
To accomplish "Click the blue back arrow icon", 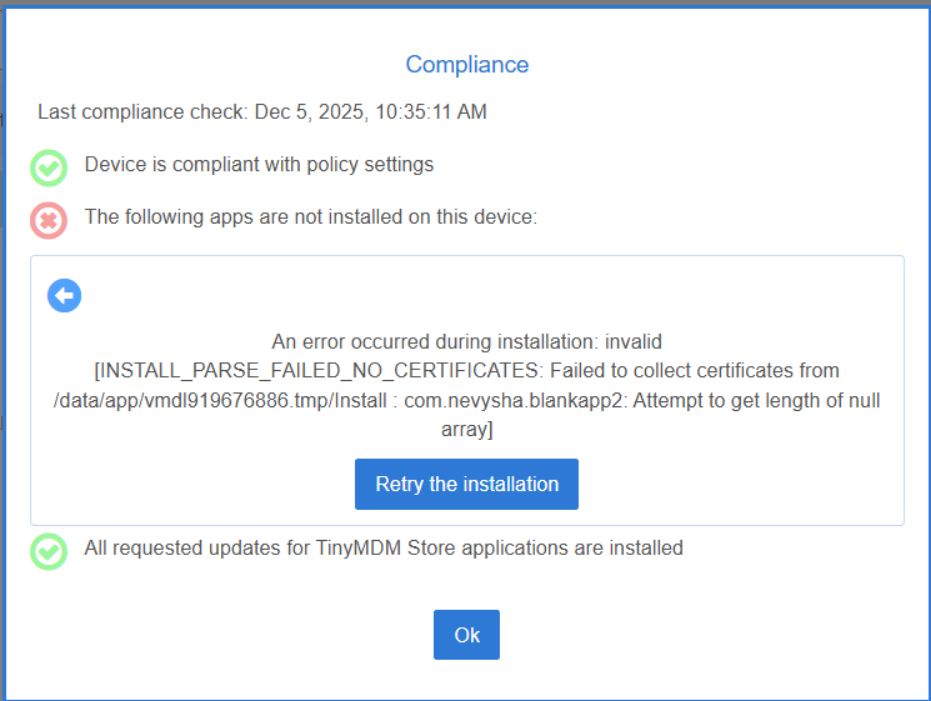I will tap(64, 296).
